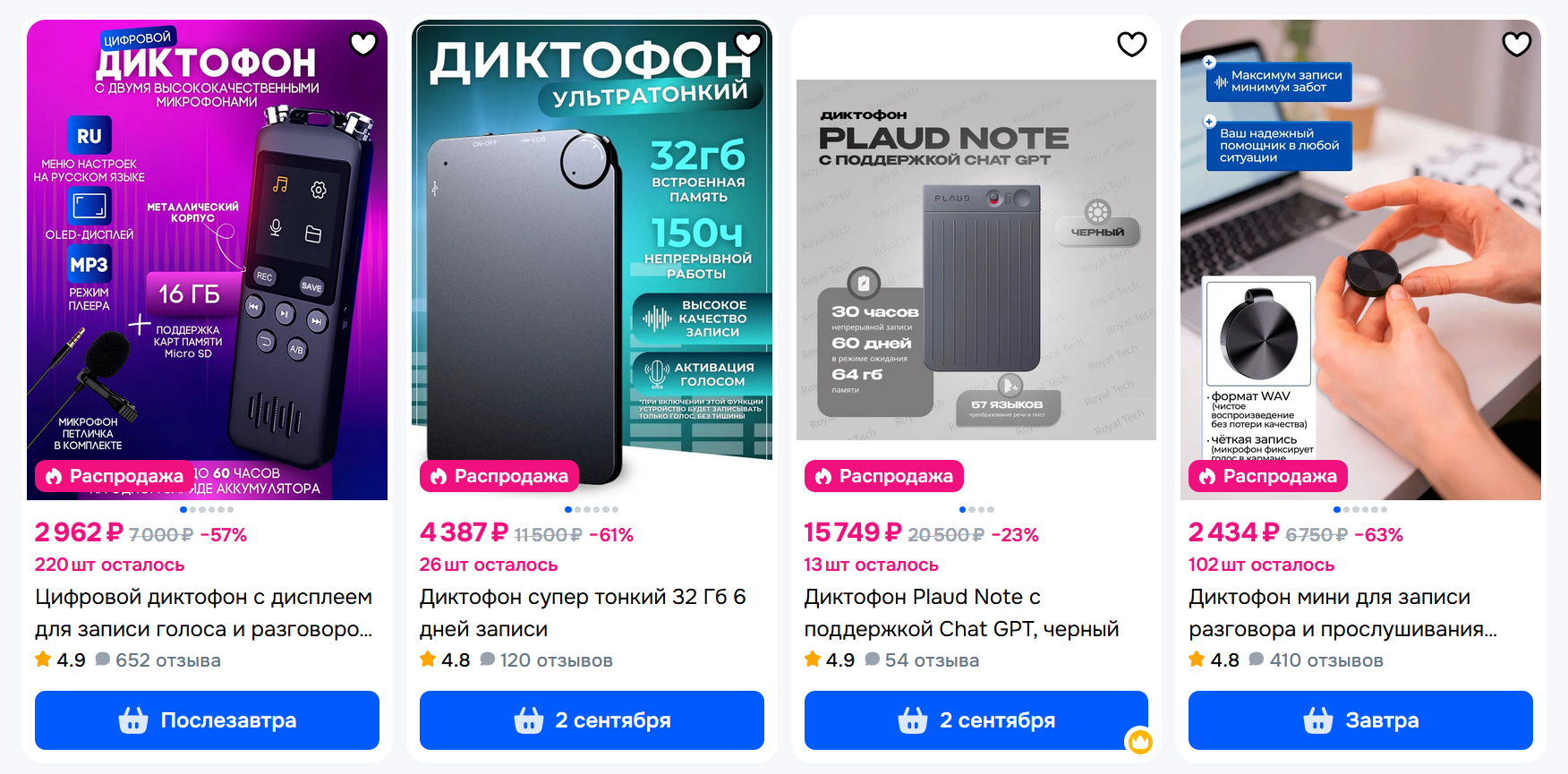This screenshot has height=774, width=1568.
Task: Add mini dictaphone to cart, Завтра delivery
Action: click(1360, 720)
